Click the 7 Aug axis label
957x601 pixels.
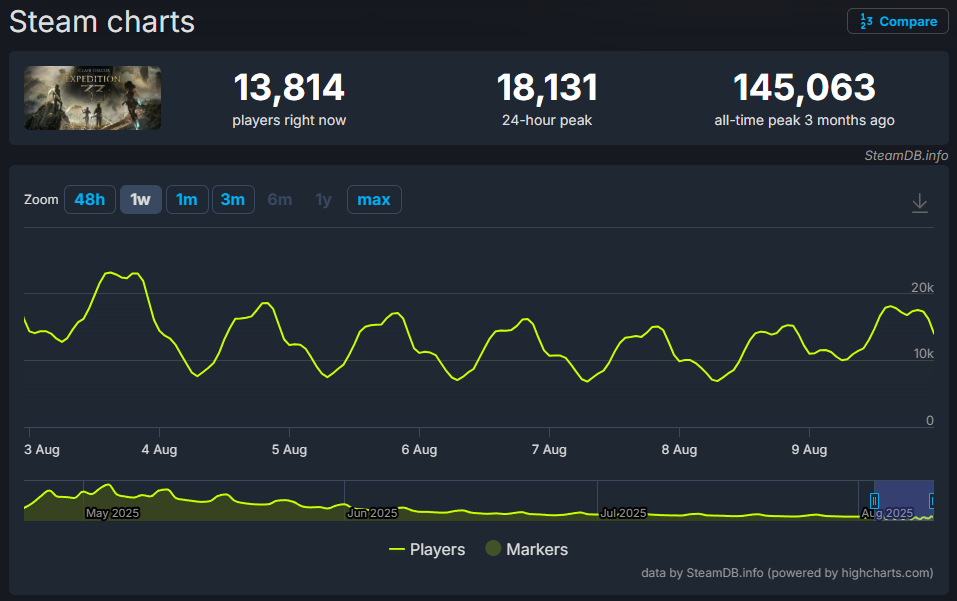click(x=549, y=450)
